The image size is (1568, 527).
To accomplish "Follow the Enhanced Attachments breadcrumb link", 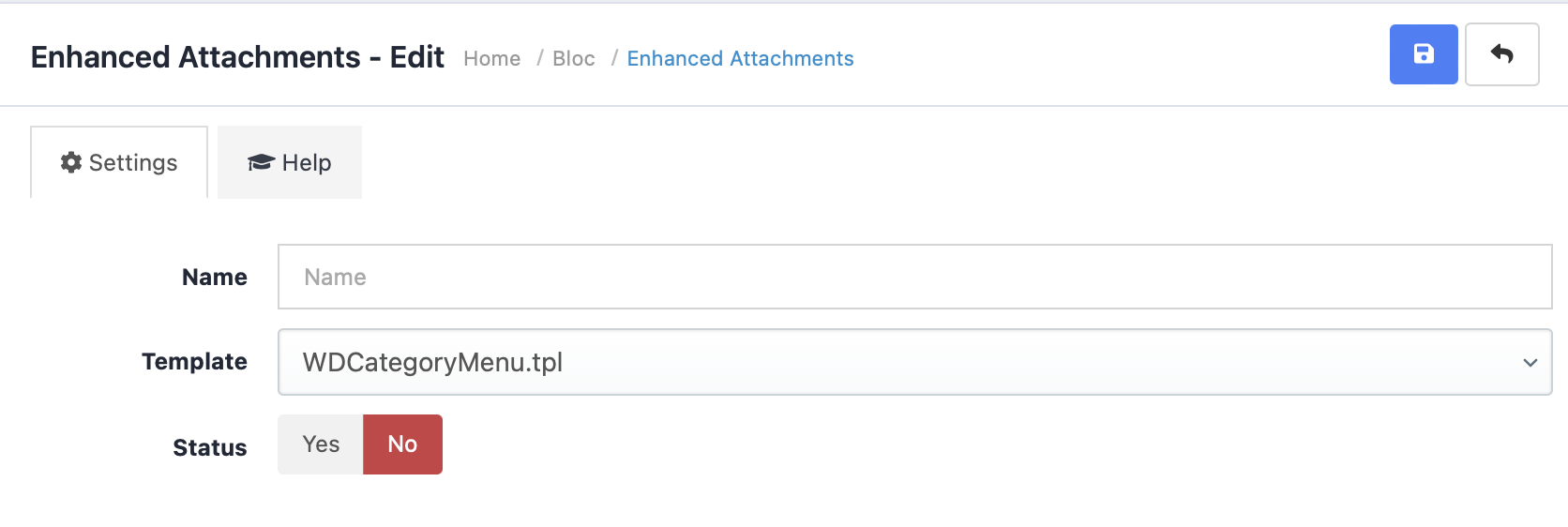I will (x=740, y=58).
